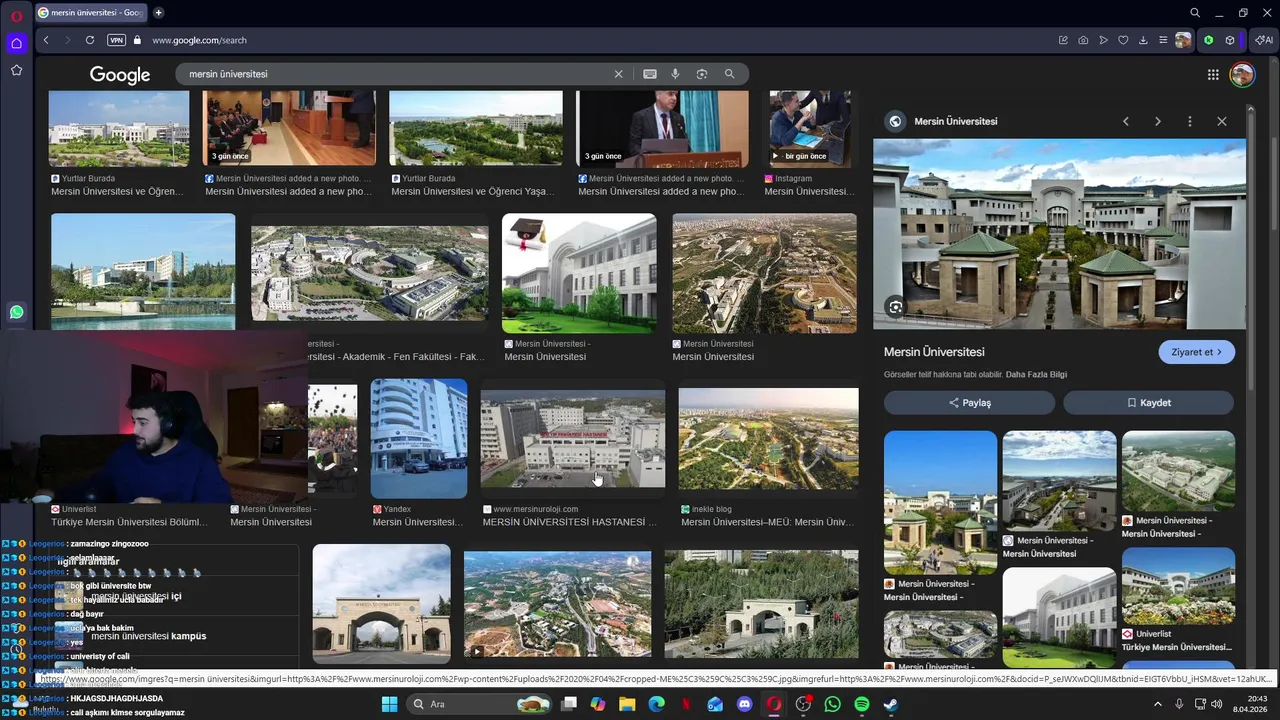Search tabs with the magnifier icon
This screenshot has height=720, width=1280.
point(1195,13)
